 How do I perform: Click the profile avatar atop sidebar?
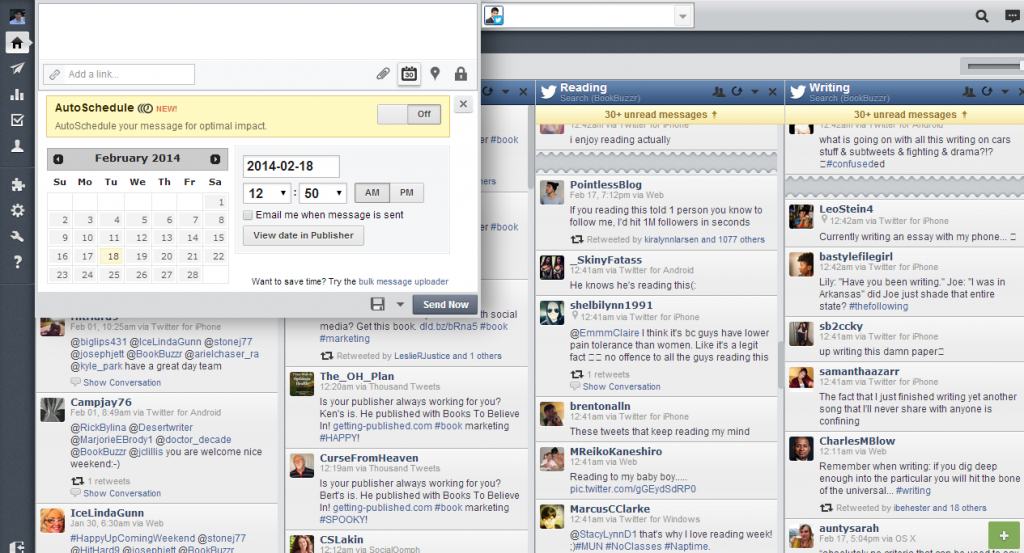pos(17,16)
